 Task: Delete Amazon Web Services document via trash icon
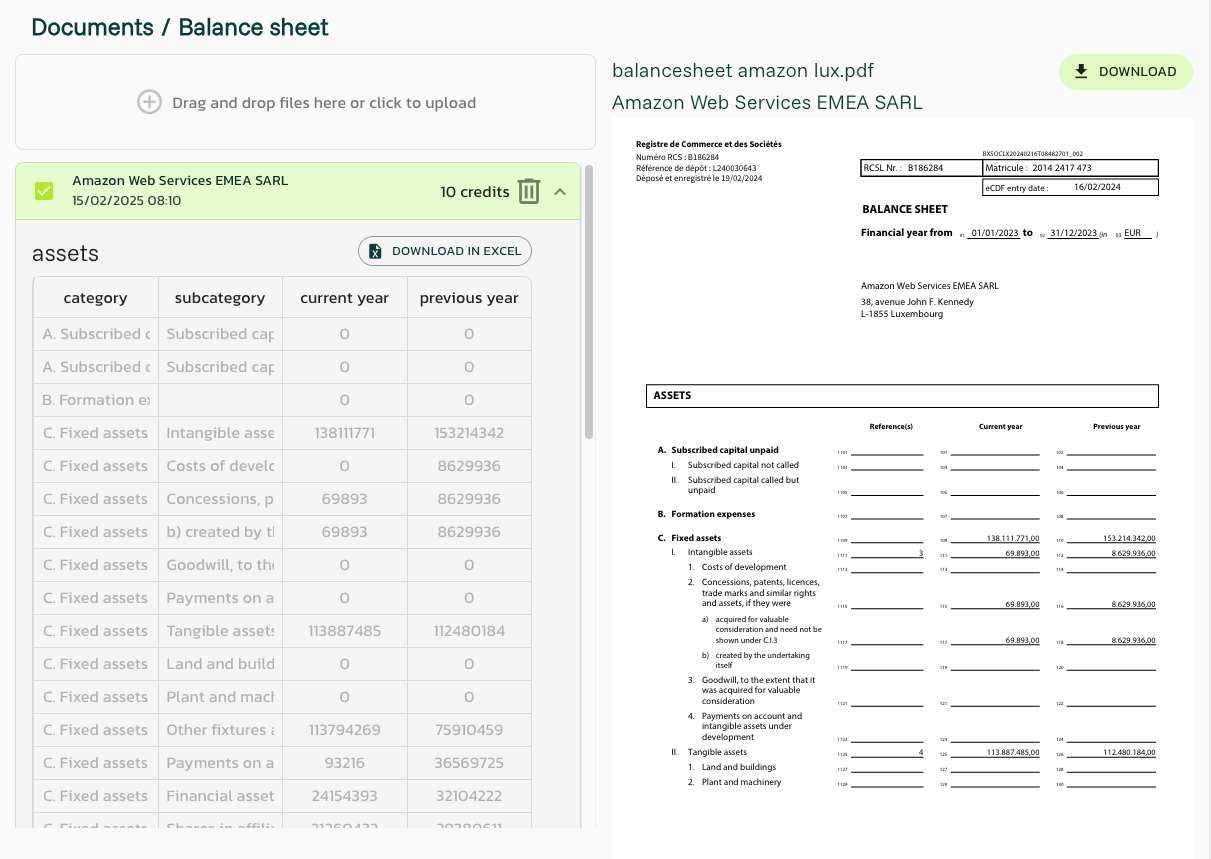(529, 191)
